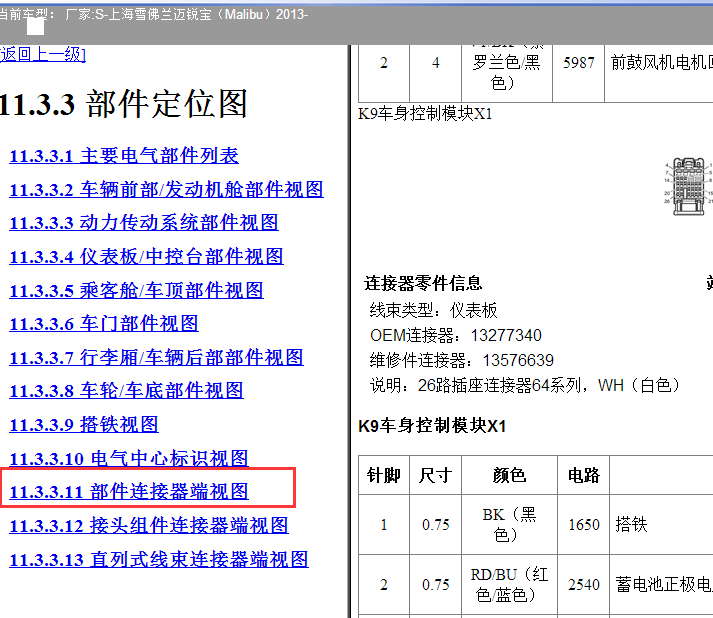Select the 连接器零件信息 heading
The image size is (713, 618).
423,283
